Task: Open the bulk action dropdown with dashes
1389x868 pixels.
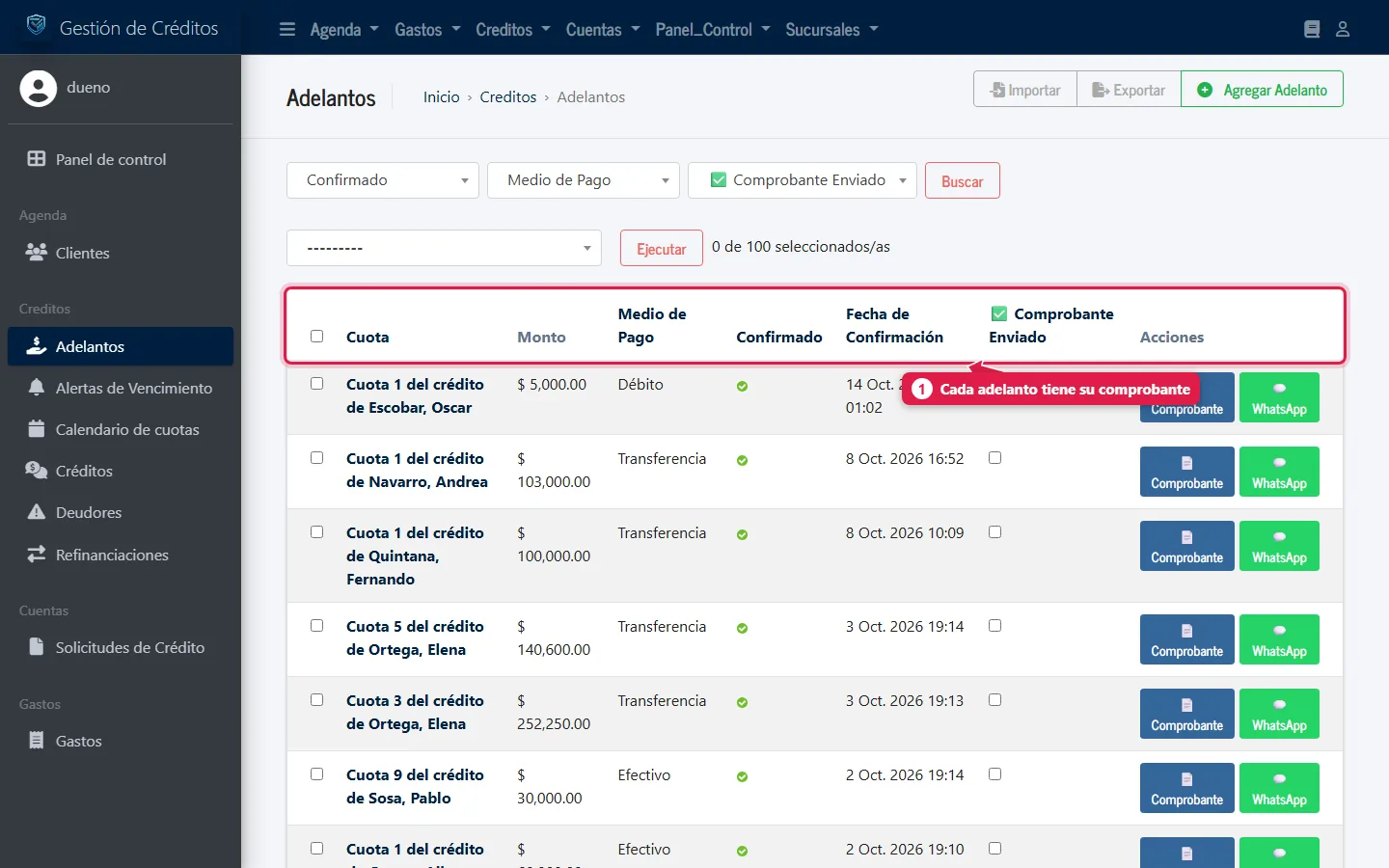Action: tap(444, 248)
